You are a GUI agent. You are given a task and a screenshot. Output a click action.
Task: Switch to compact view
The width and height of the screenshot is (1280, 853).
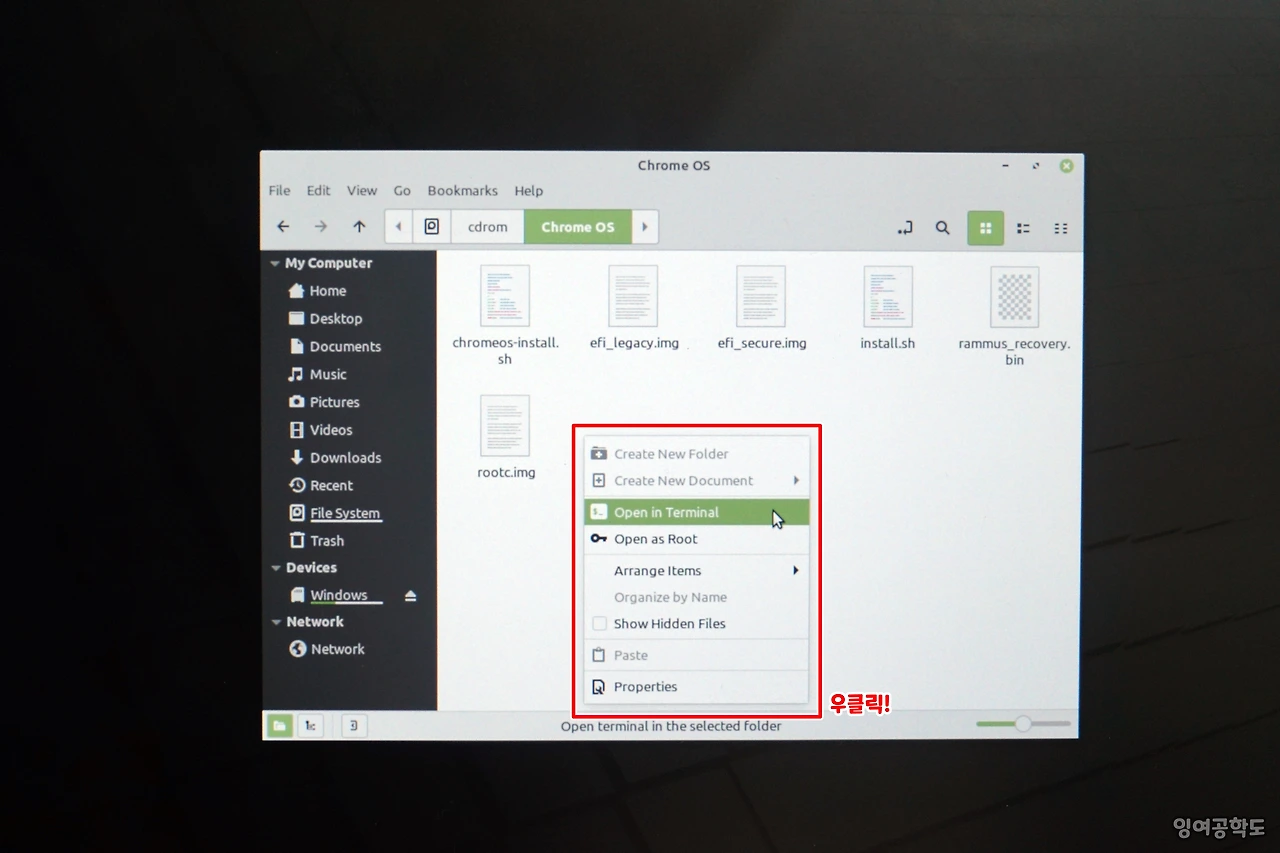[x=1061, y=228]
